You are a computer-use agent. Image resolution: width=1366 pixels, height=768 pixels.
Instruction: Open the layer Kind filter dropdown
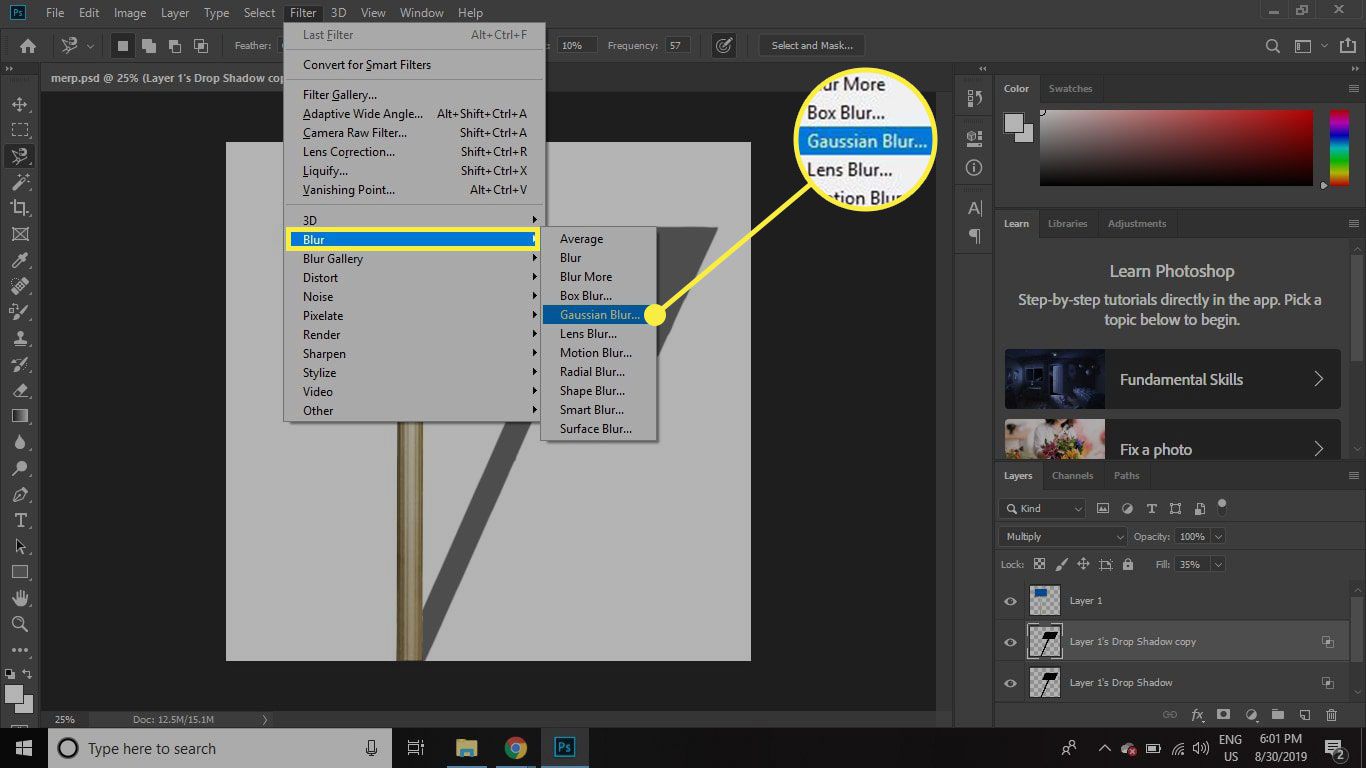[x=1042, y=509]
